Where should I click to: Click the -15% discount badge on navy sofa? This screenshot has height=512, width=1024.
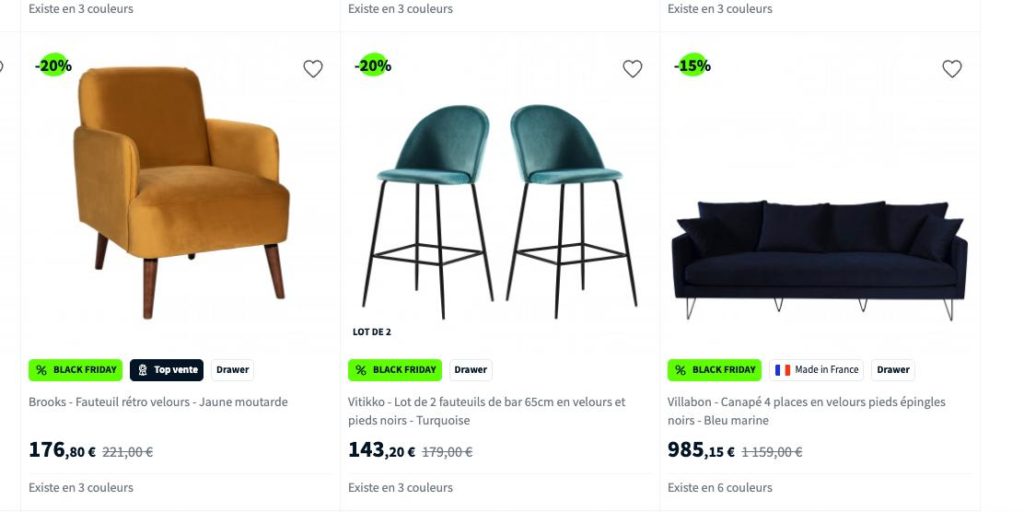coord(693,65)
